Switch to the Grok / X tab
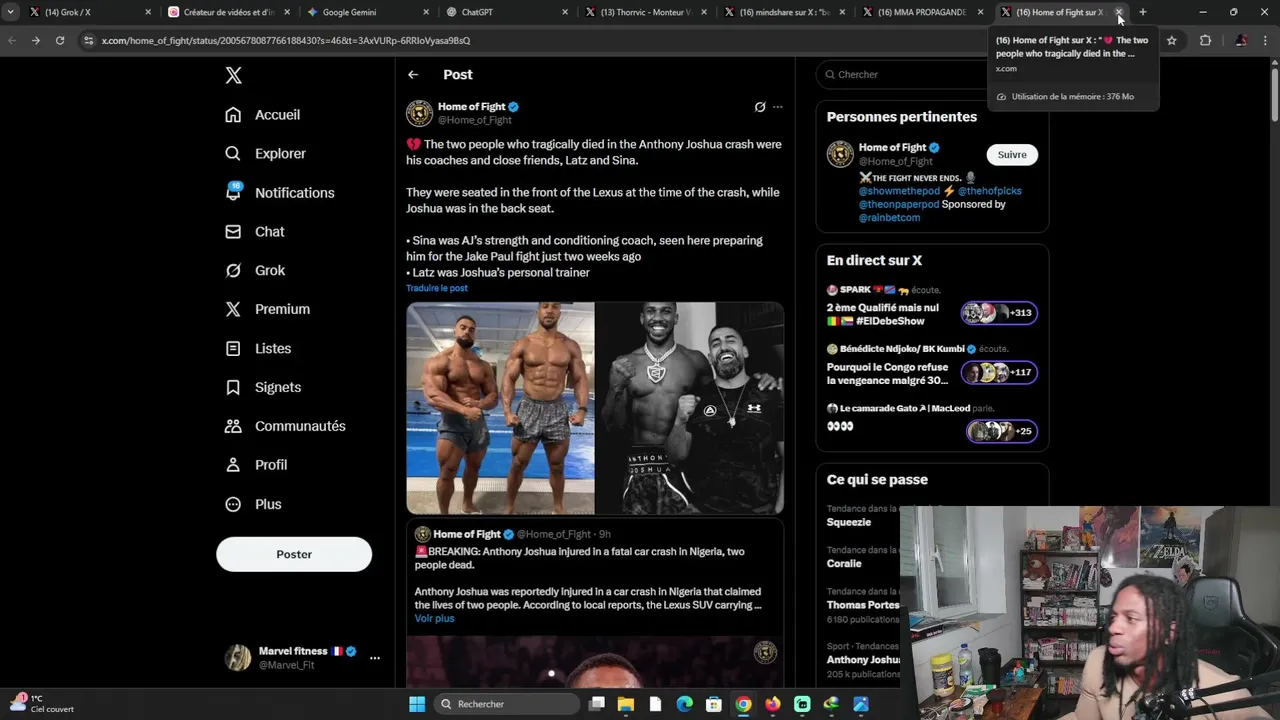The width and height of the screenshot is (1280, 720). pos(90,12)
